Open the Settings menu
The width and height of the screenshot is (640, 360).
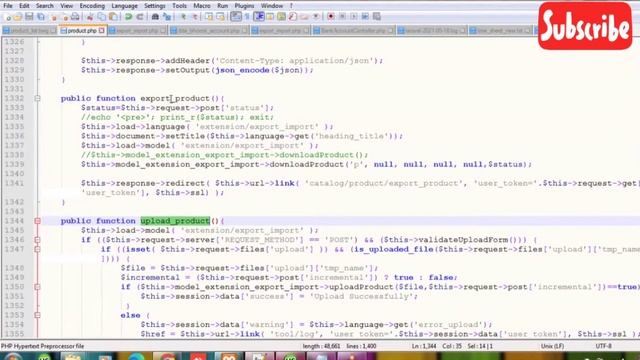(155, 6)
